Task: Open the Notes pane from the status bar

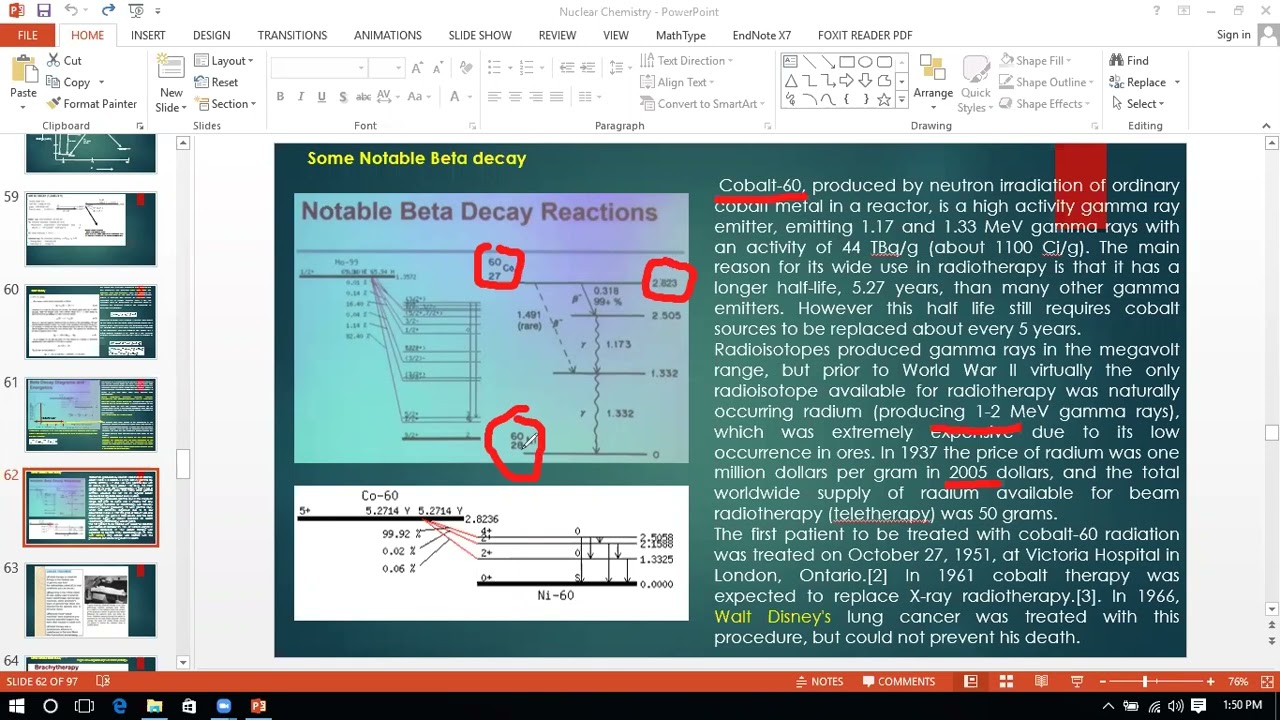Action: tap(818, 682)
